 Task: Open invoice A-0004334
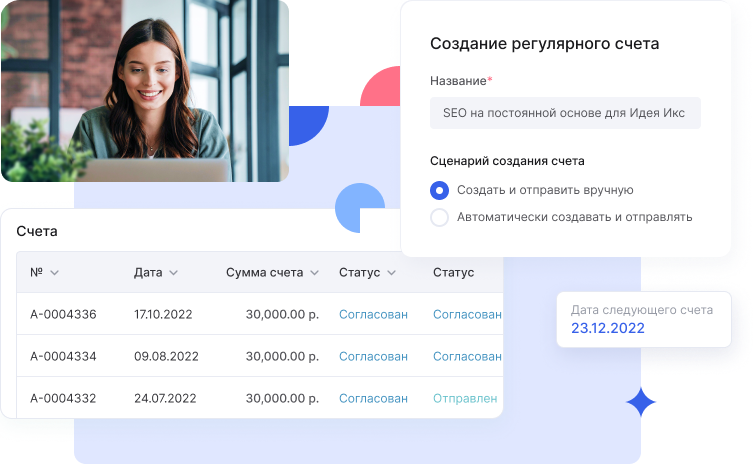[63, 356]
